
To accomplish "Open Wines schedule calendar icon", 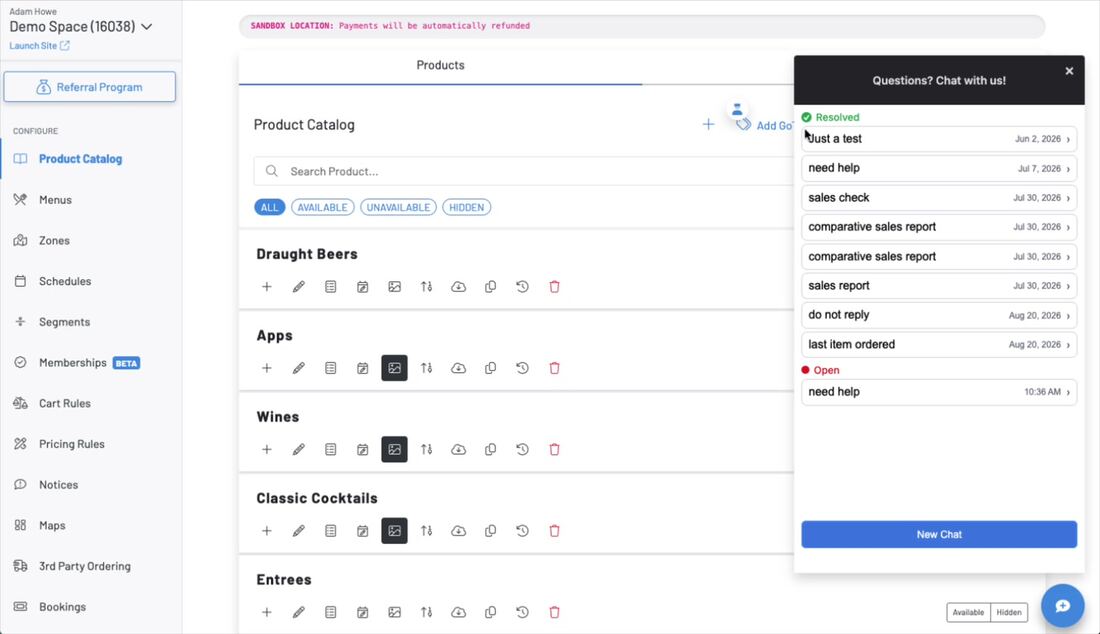I will coord(363,449).
